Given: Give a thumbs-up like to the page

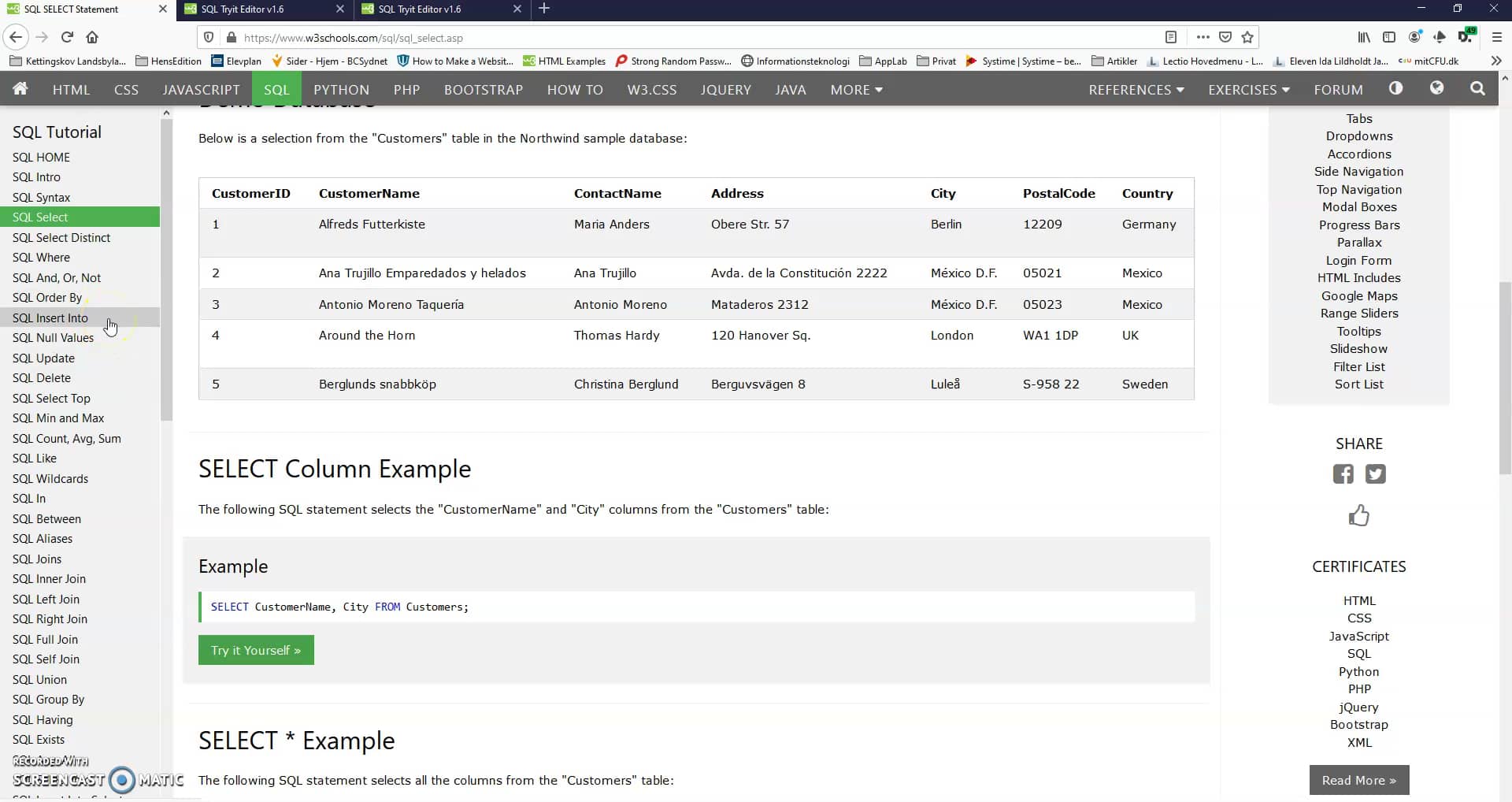Looking at the screenshot, I should (1359, 515).
